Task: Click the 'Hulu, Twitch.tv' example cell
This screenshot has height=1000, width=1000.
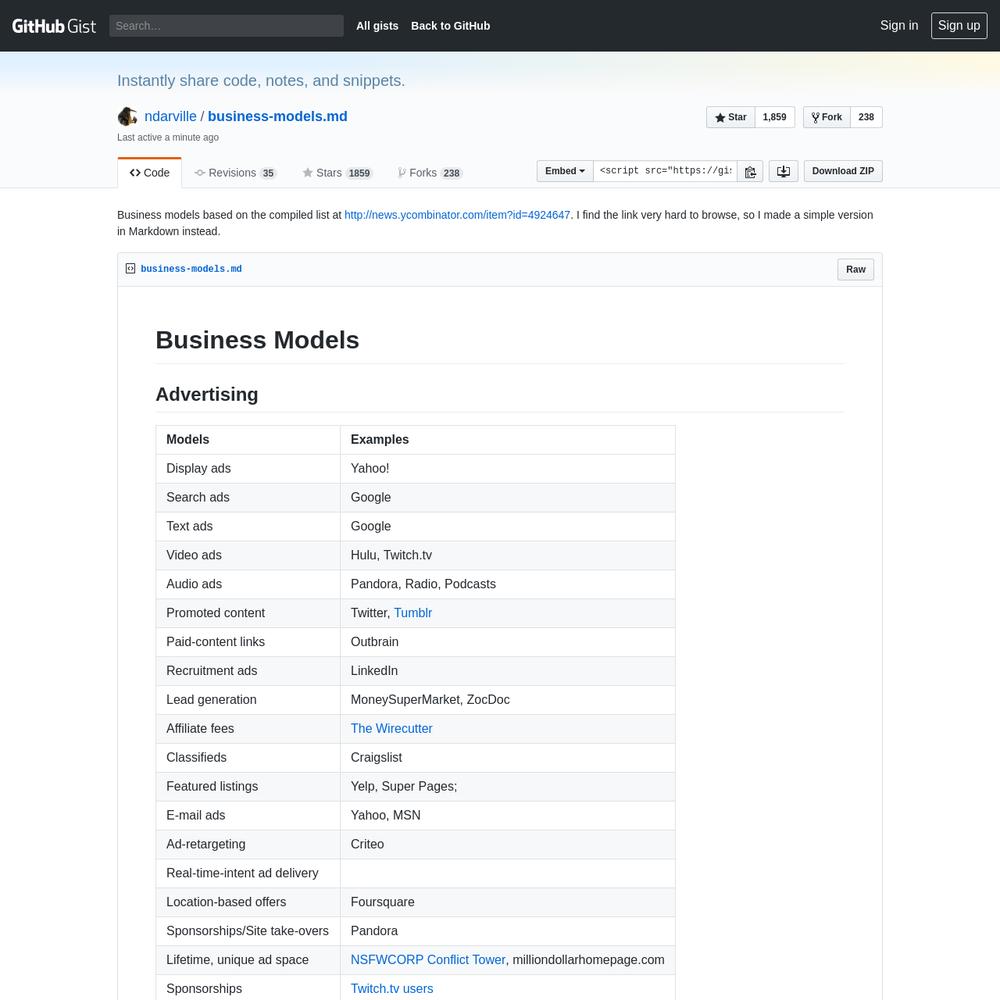Action: (508, 555)
